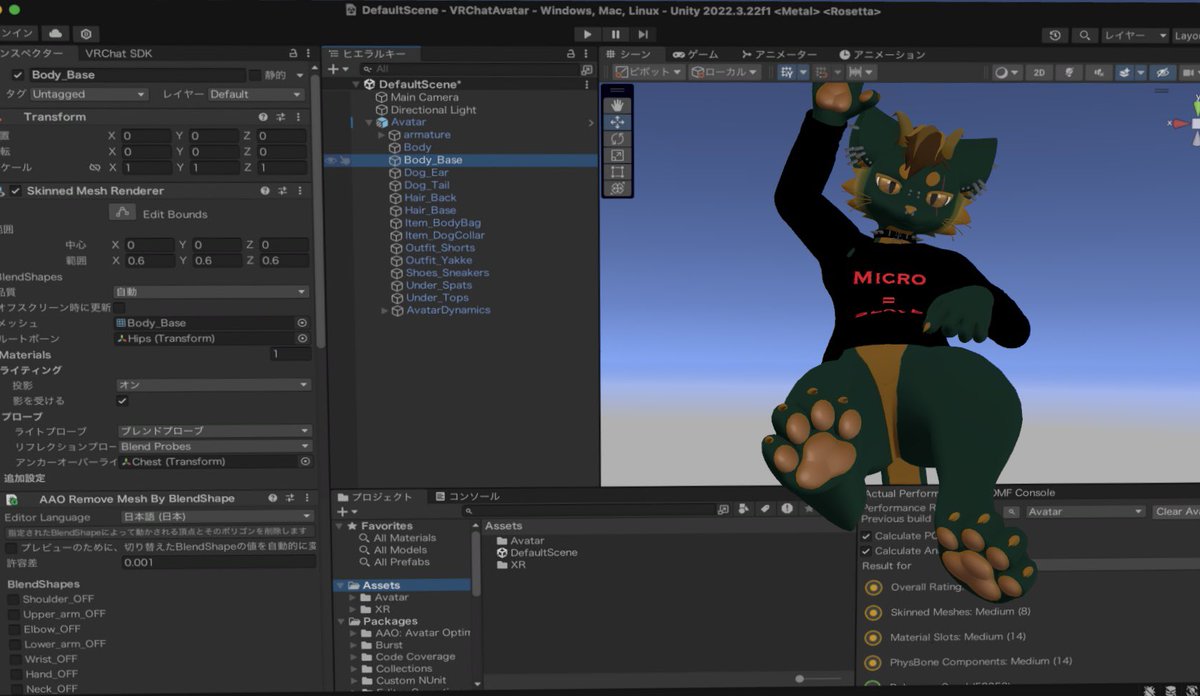Expand the armature tree item
Image resolution: width=1200 pixels, height=696 pixels.
coord(382,135)
